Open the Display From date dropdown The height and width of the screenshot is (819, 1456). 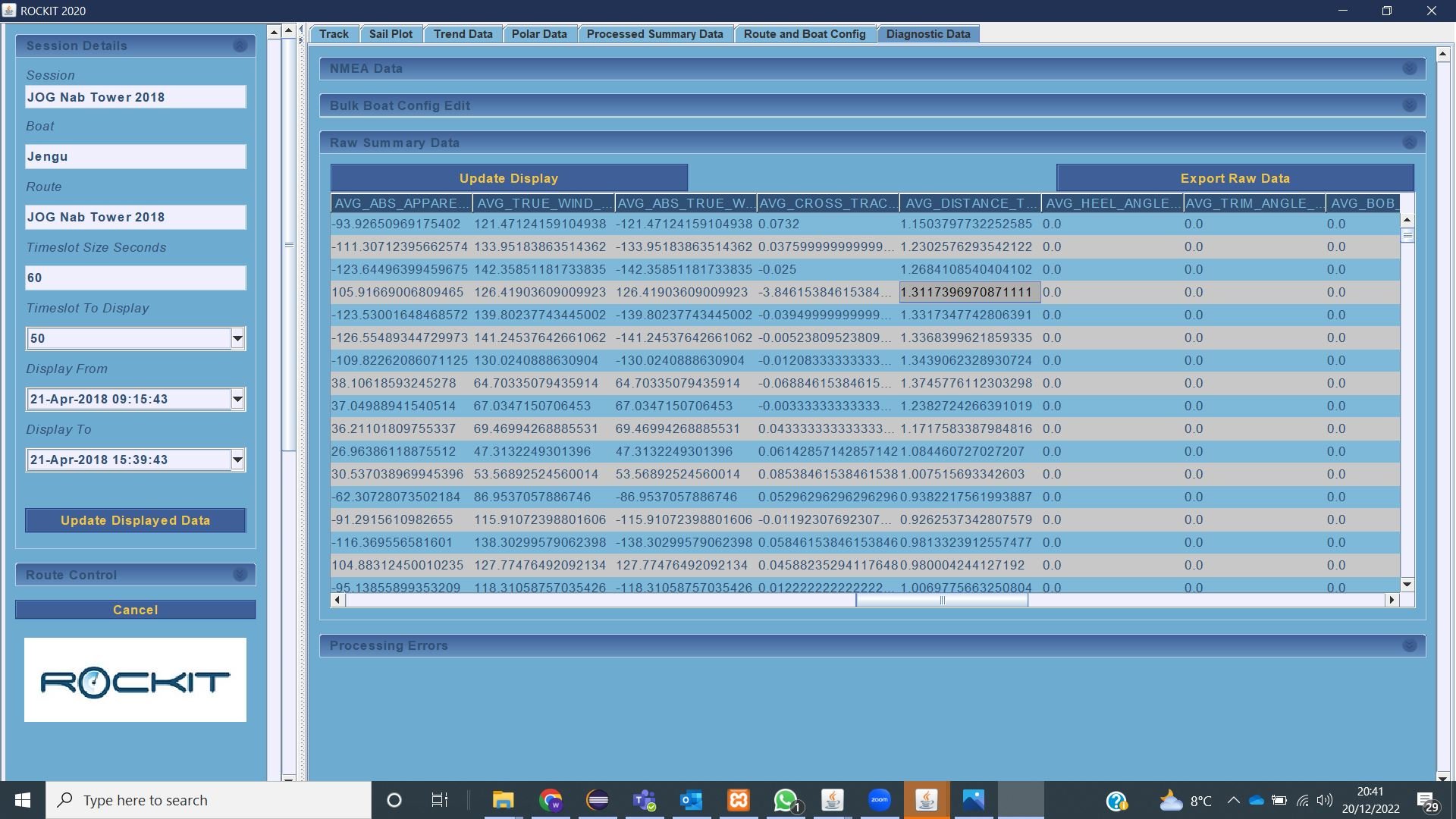click(237, 399)
